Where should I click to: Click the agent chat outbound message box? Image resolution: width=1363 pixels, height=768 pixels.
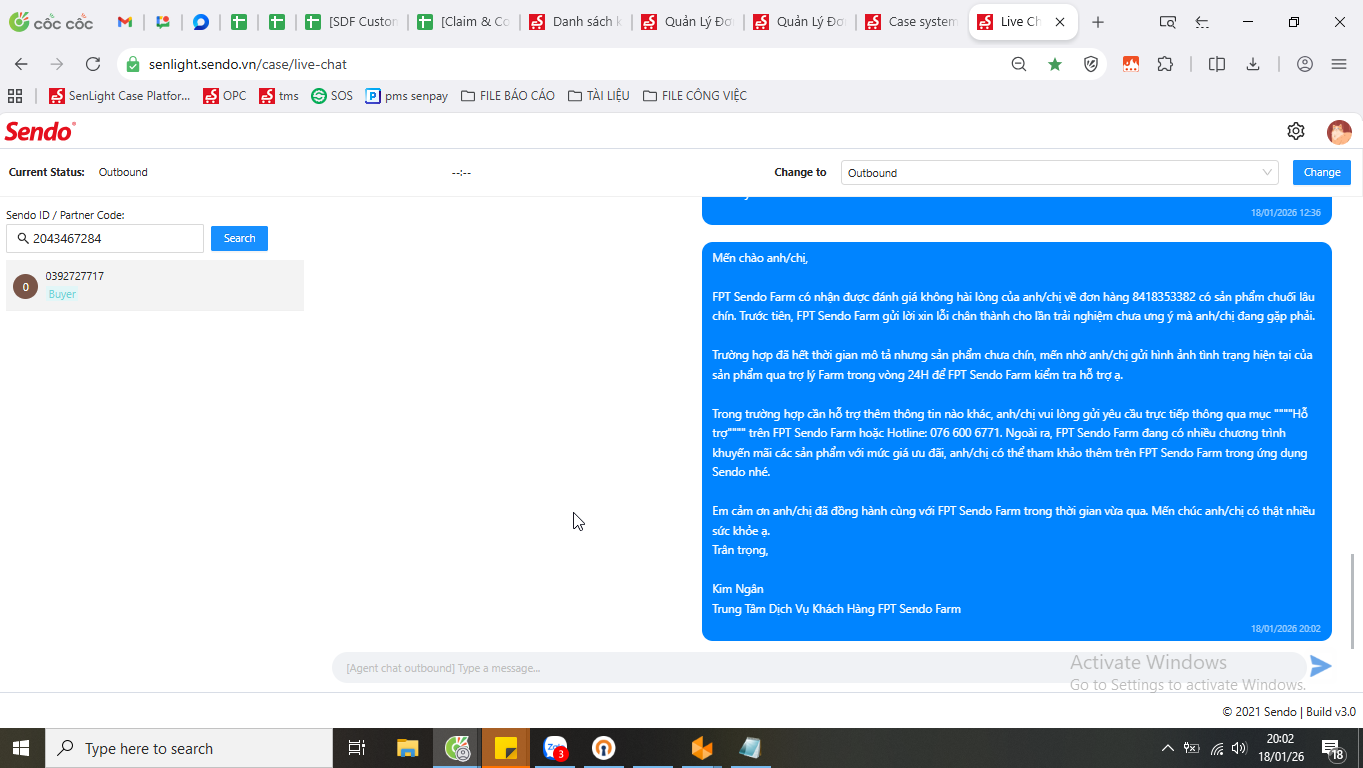click(818, 668)
